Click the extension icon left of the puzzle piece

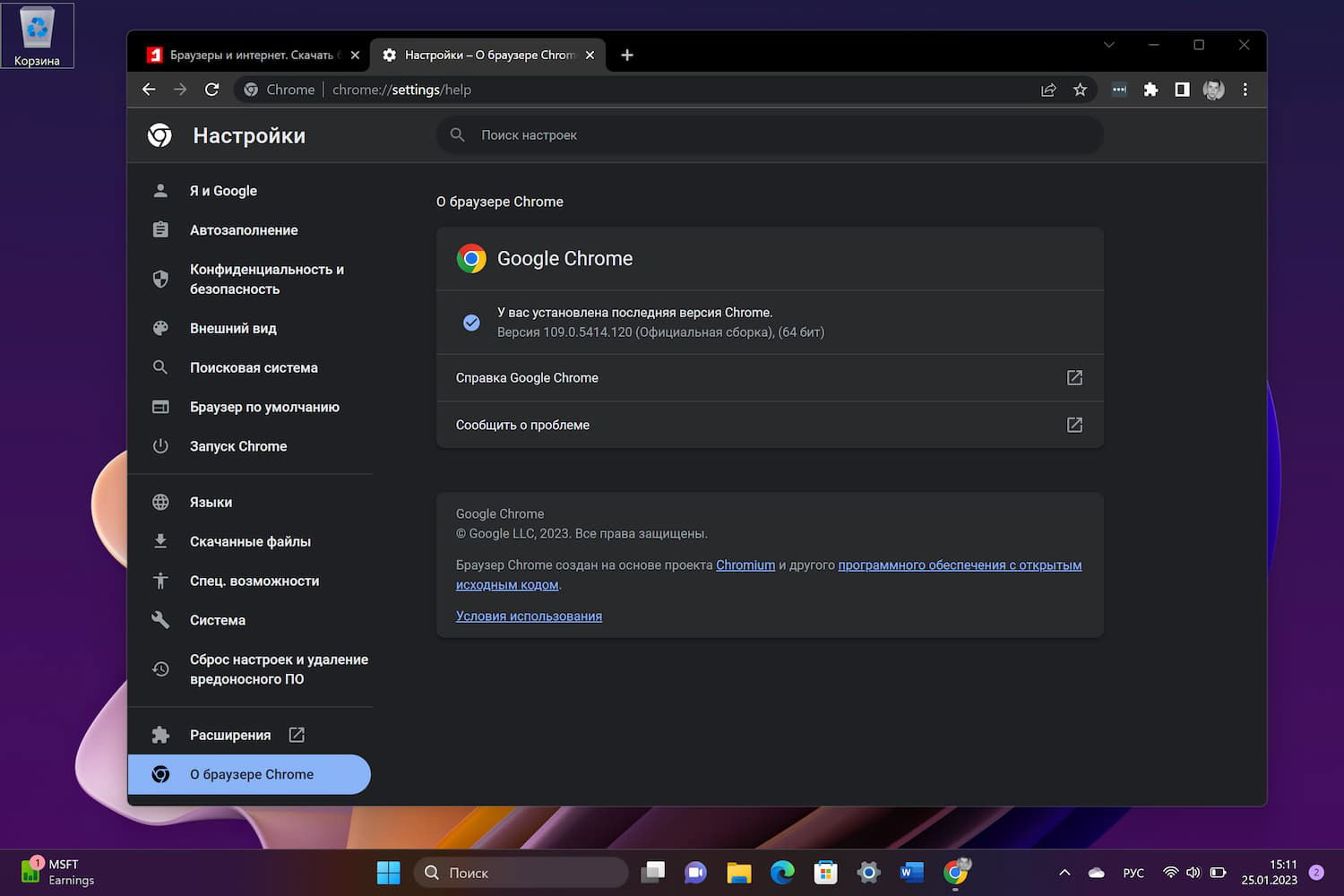(x=1119, y=90)
